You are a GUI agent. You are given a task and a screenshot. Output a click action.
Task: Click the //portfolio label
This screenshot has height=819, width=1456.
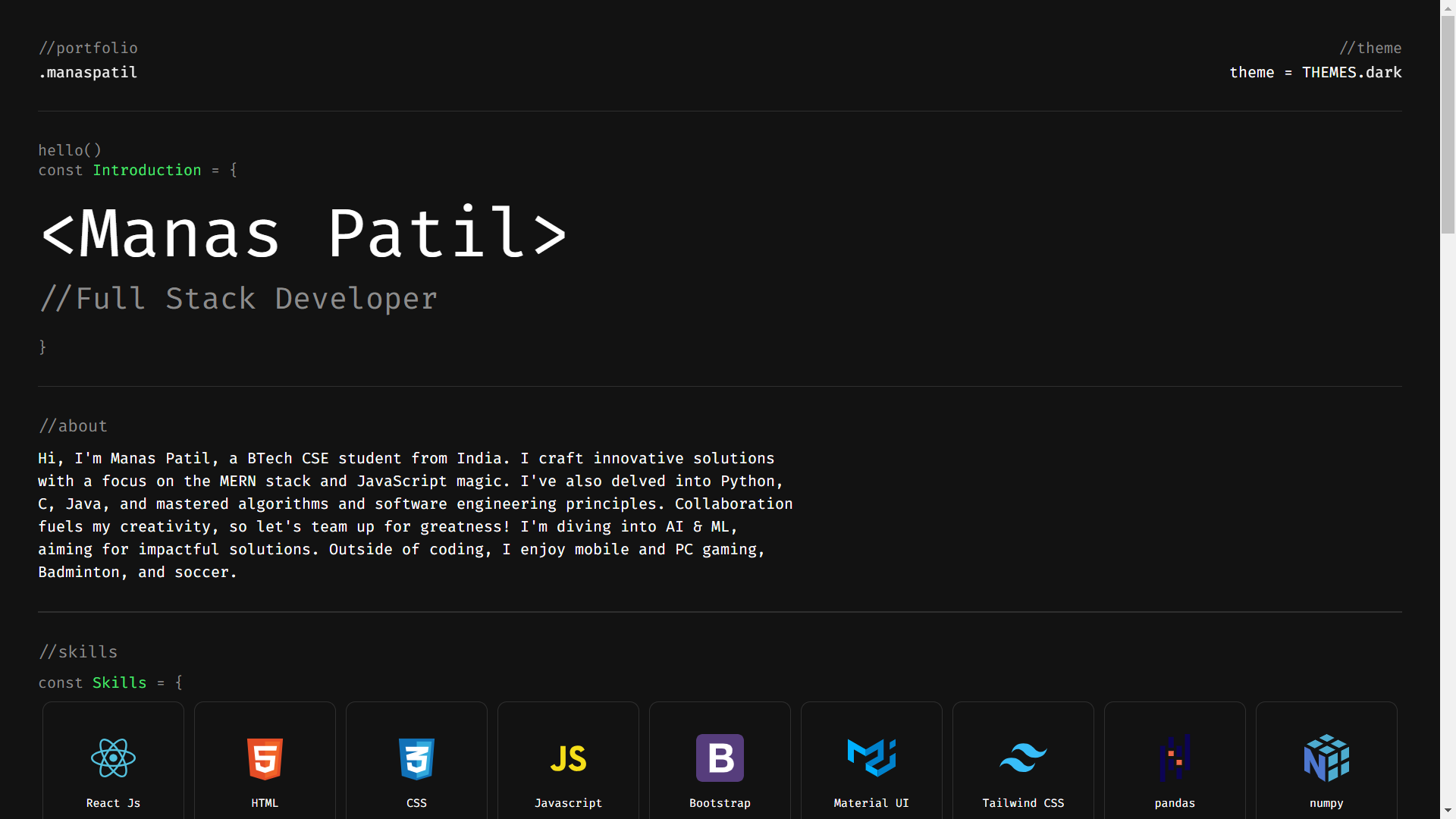pyautogui.click(x=88, y=49)
